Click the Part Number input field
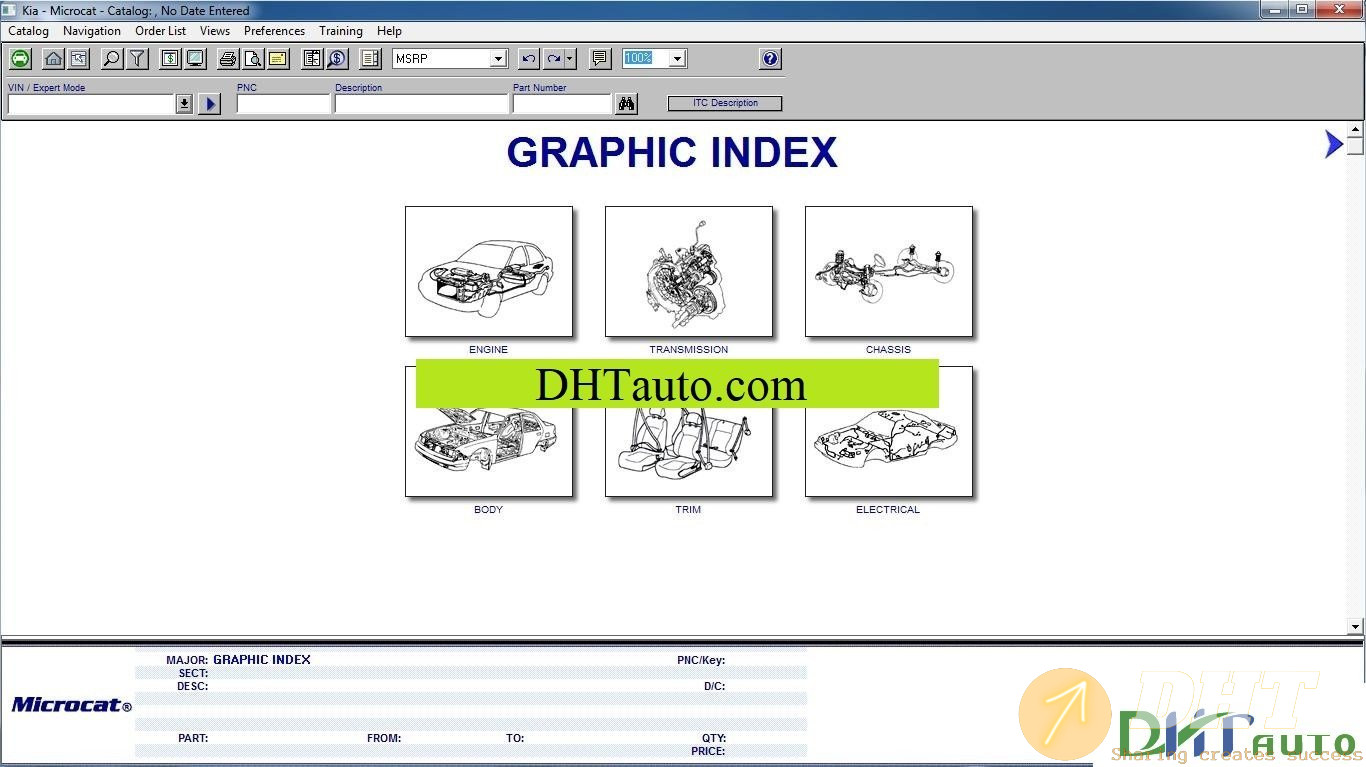Viewport: 1366px width, 767px height. point(561,104)
